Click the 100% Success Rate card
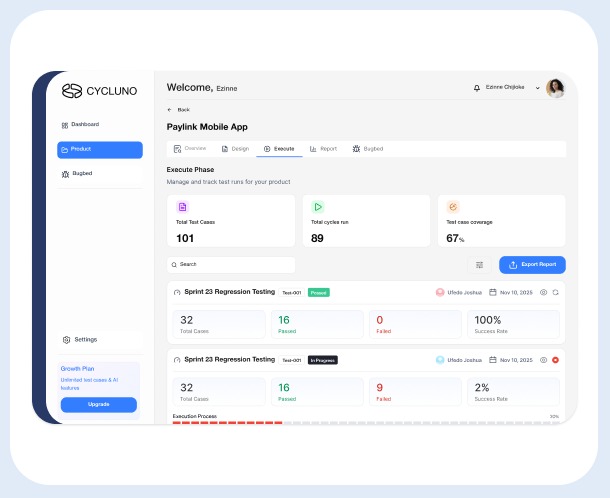Image resolution: width=610 pixels, height=498 pixels. (514, 324)
